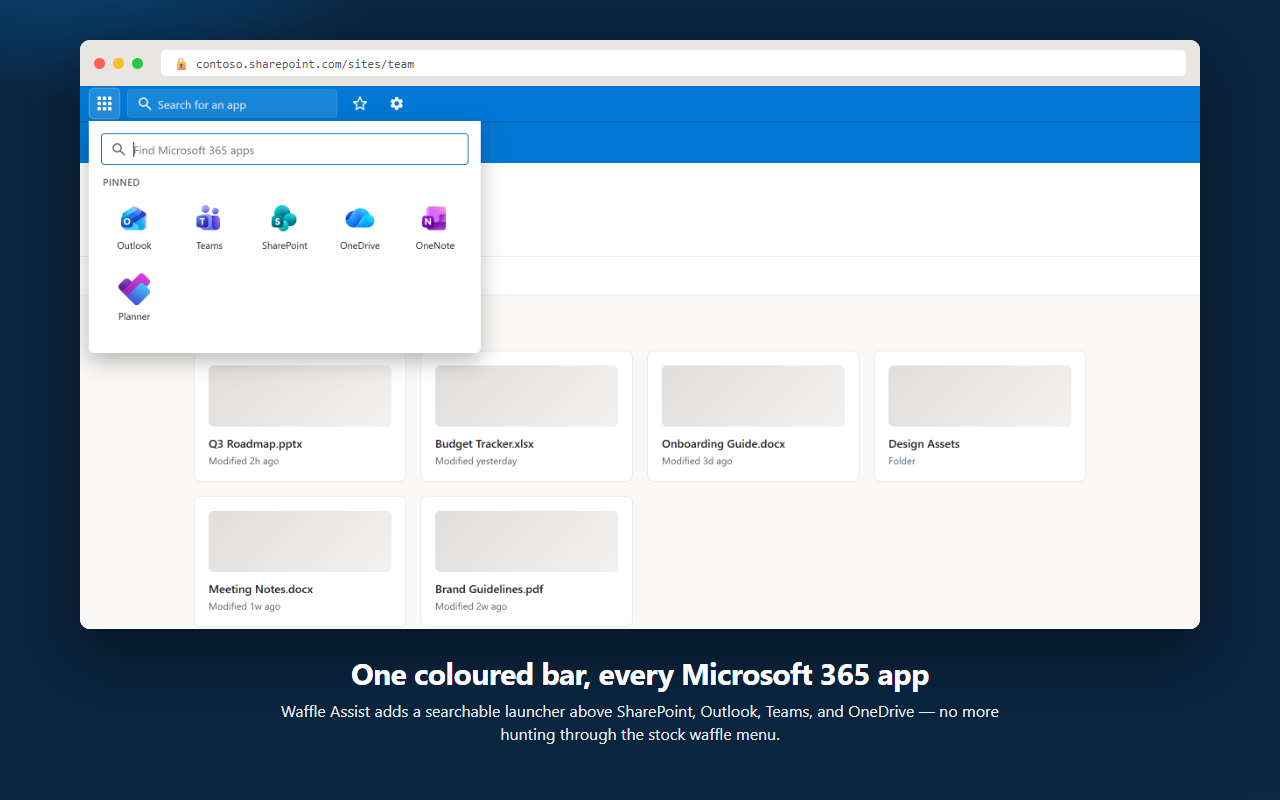Click the Q3 Roadmap.pptx file name

[255, 444]
